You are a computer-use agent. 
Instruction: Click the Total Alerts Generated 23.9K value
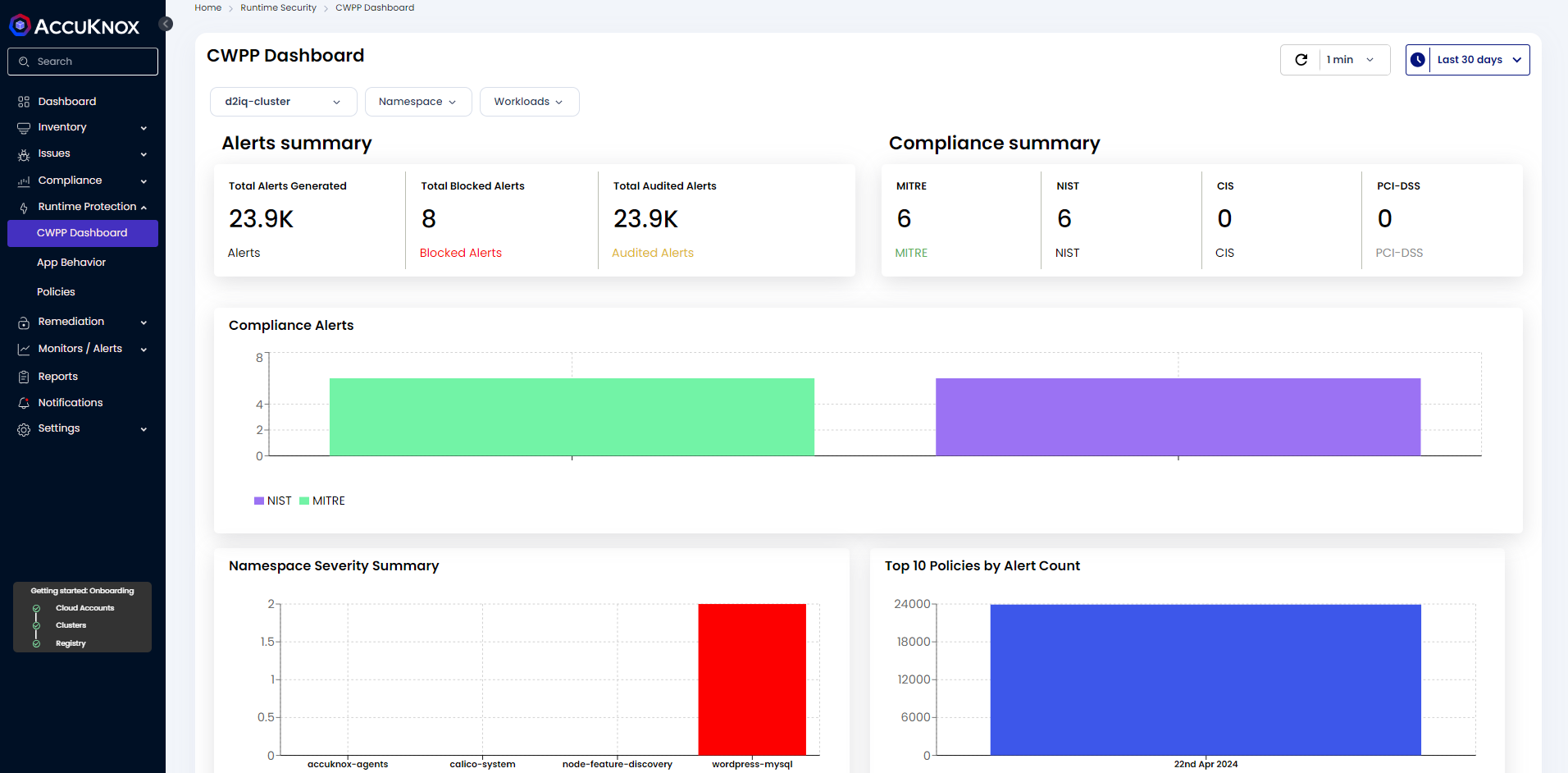coord(261,219)
